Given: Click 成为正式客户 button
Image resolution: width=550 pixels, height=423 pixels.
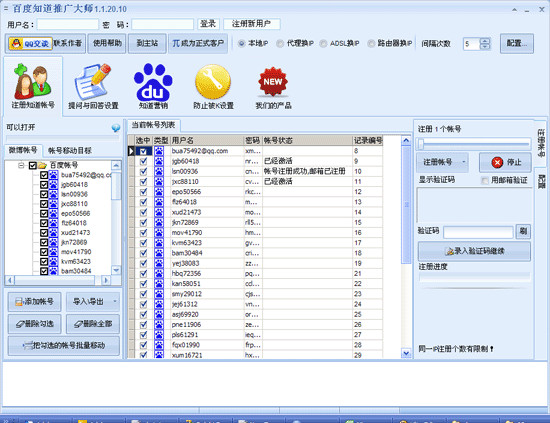Looking at the screenshot, I should [198, 43].
